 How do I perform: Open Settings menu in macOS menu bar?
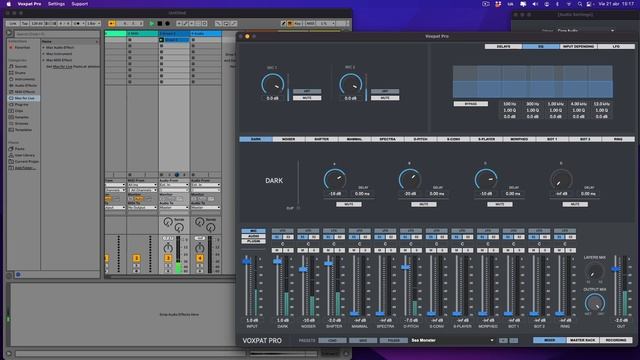(x=56, y=4)
